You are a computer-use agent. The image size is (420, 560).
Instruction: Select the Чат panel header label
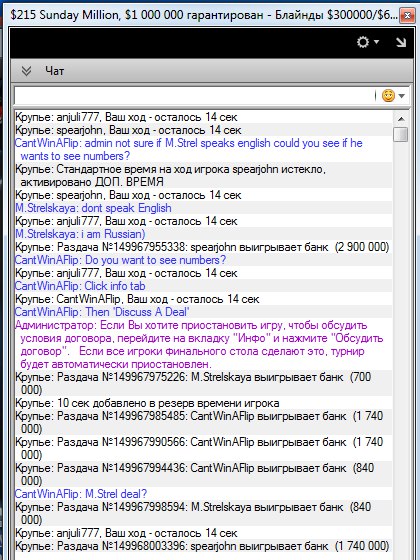coord(55,71)
